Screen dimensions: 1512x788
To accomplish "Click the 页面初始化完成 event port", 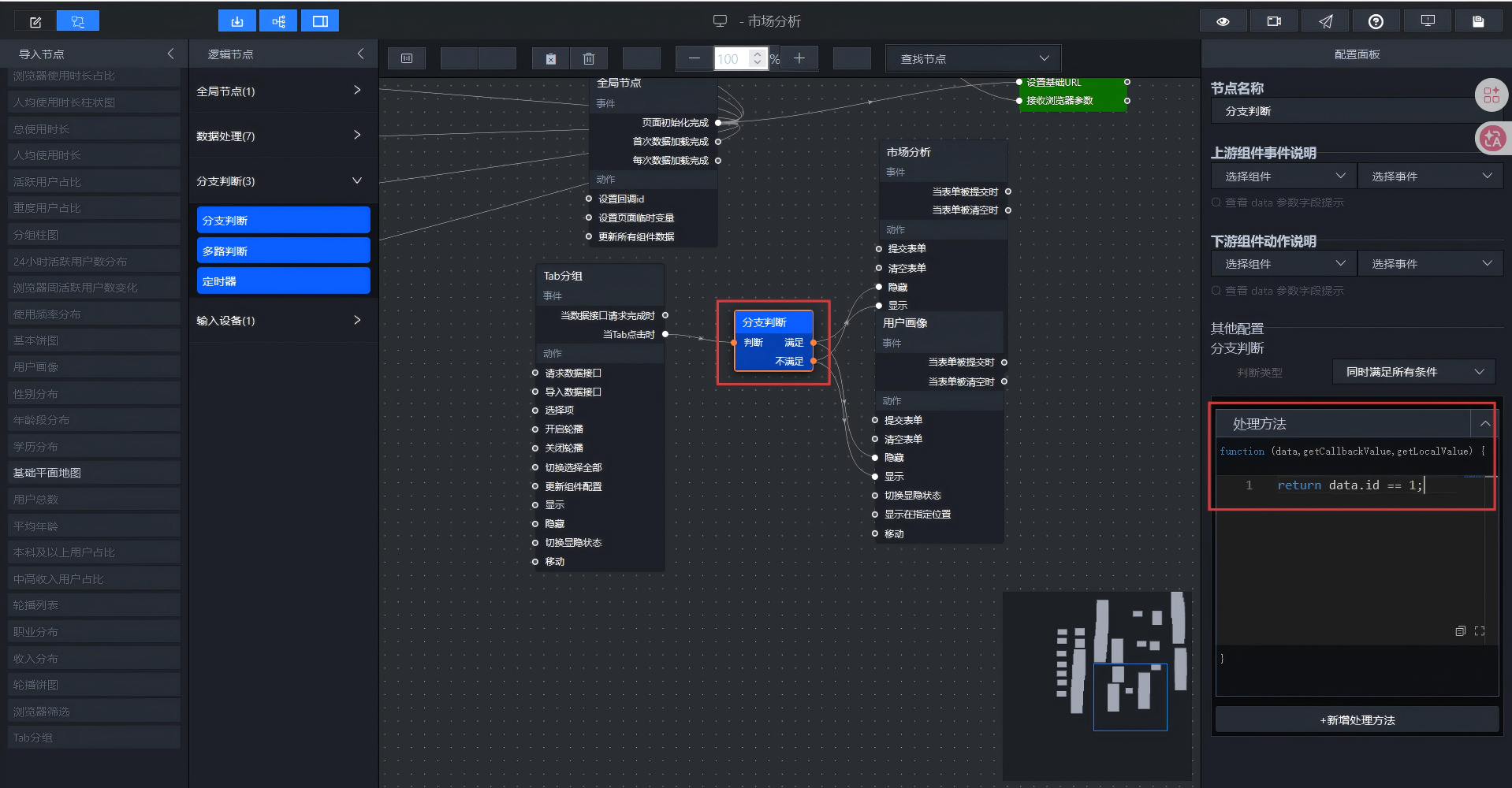I will pos(718,122).
